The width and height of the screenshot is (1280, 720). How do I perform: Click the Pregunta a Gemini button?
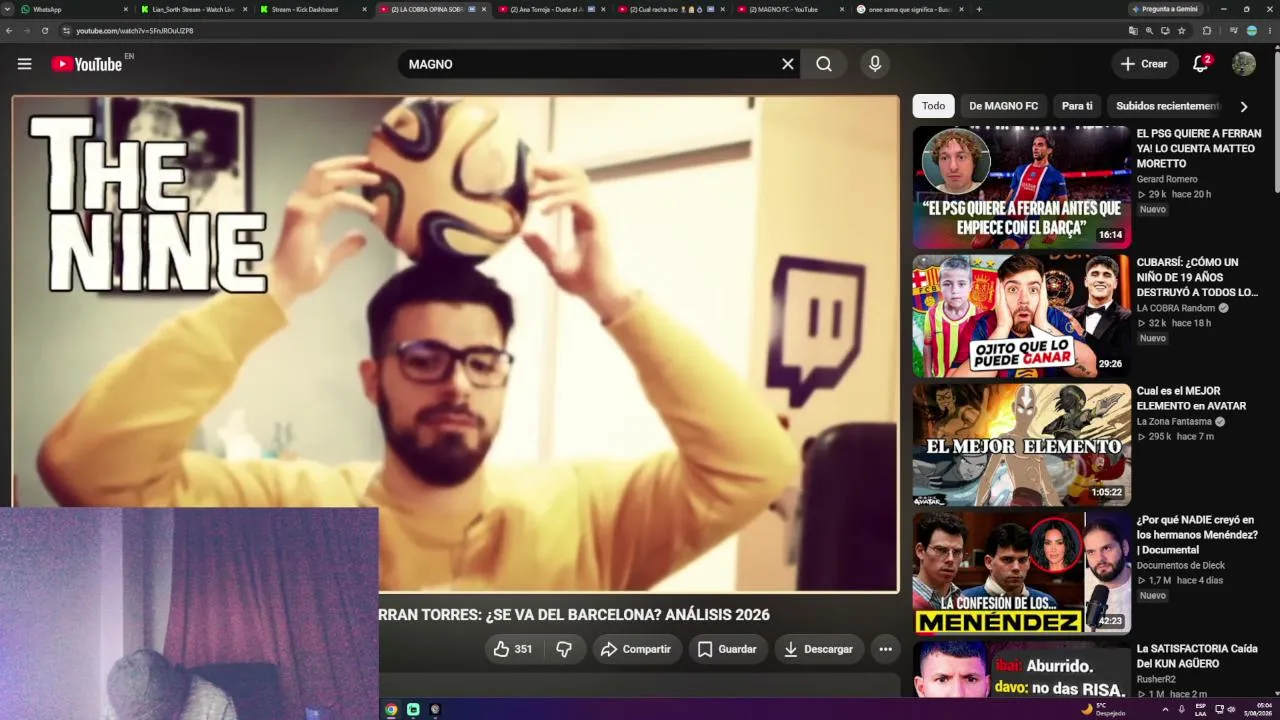click(1166, 9)
